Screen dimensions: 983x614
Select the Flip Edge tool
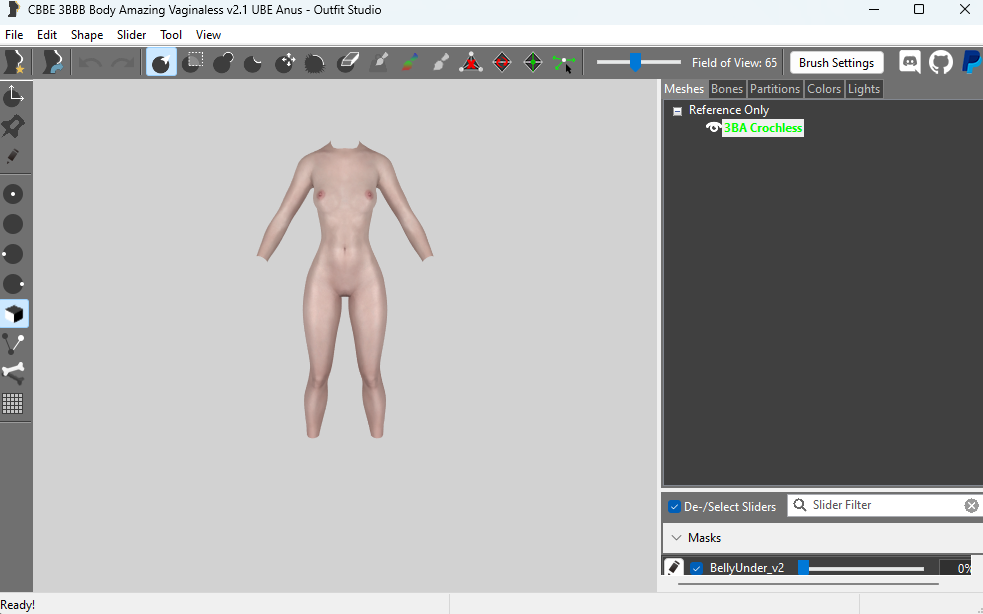(502, 62)
